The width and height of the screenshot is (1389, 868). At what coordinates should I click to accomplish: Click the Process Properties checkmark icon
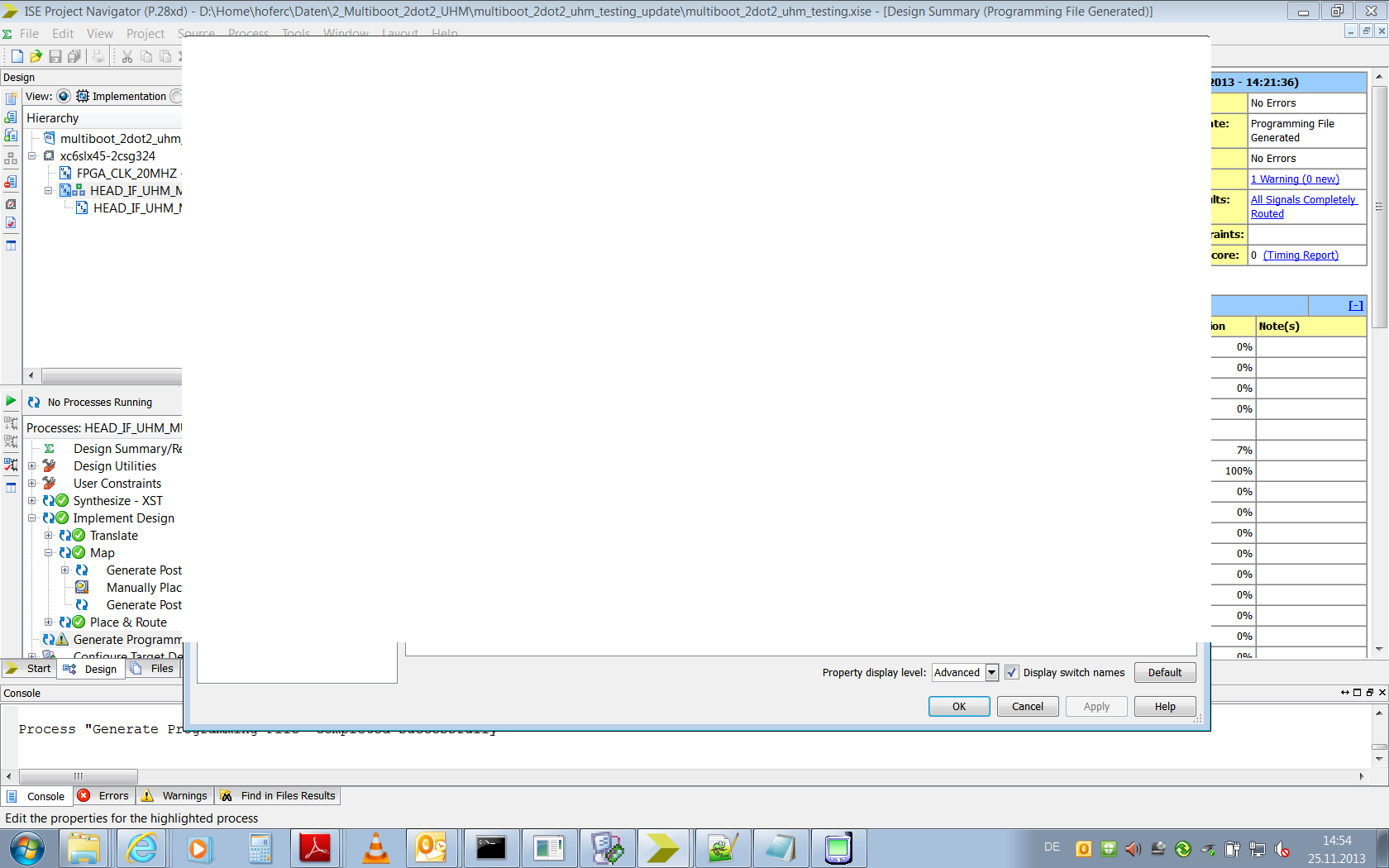(x=11, y=464)
